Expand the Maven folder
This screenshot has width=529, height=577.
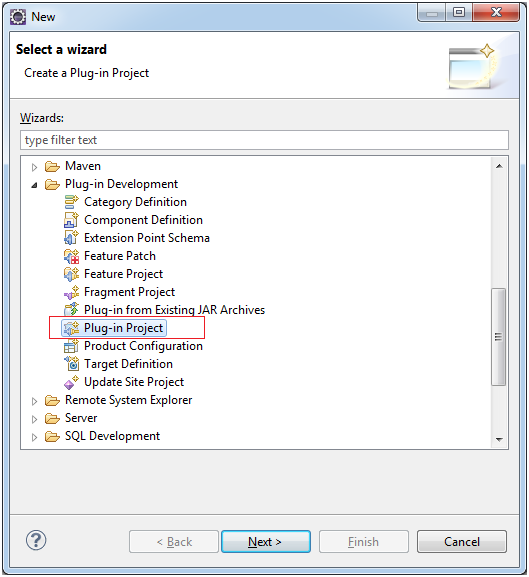click(x=34, y=167)
